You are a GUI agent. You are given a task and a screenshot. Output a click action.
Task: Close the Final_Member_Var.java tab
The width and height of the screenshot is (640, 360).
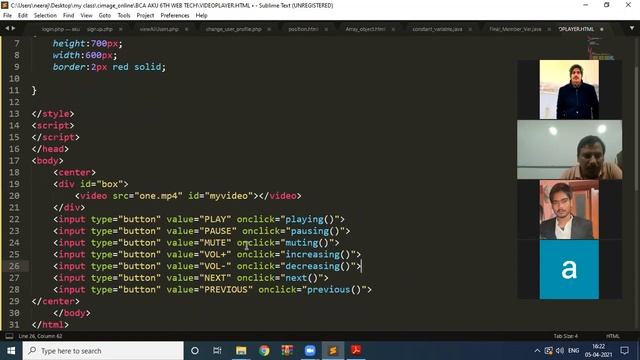(549, 29)
